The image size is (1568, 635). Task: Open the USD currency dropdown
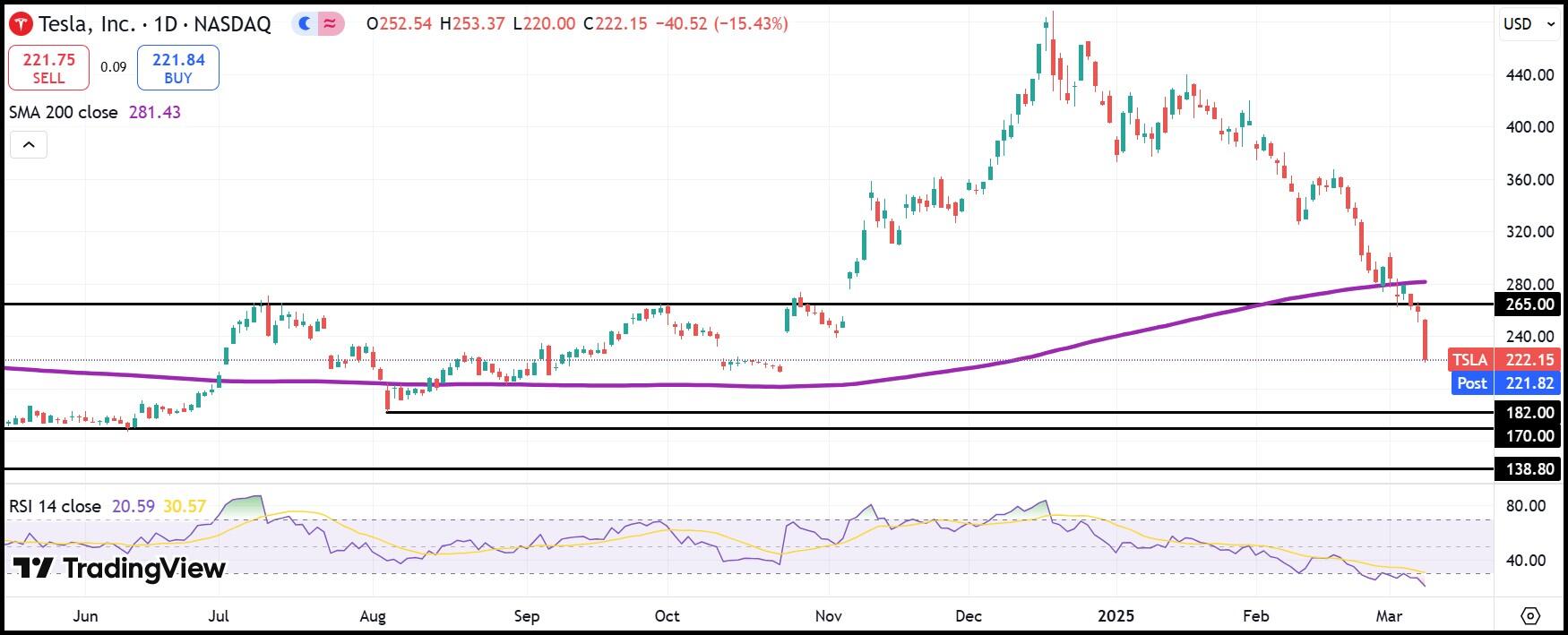[1529, 24]
